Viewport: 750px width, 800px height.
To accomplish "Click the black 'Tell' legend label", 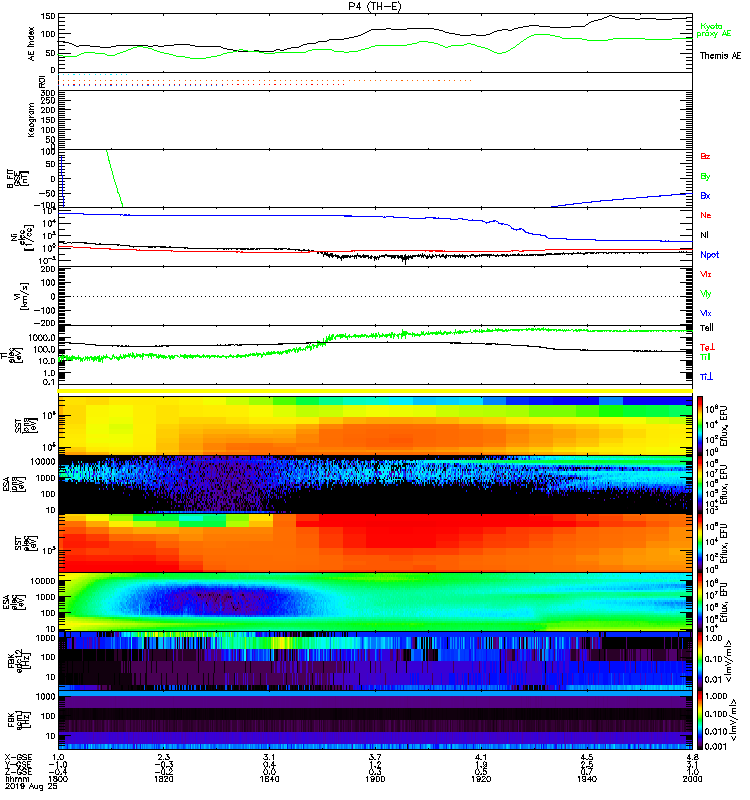I will click(707, 328).
